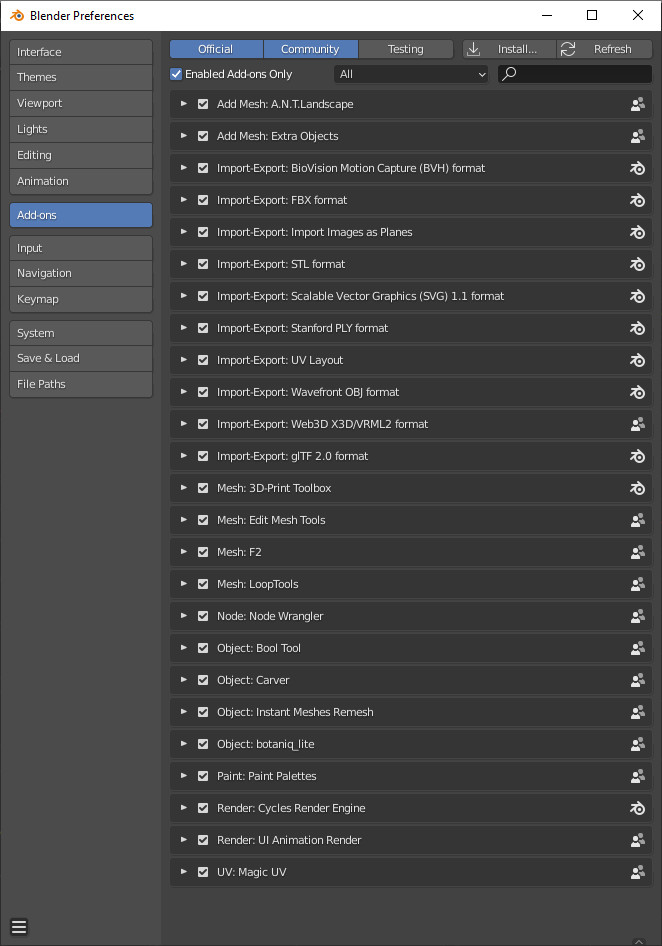Expand Stanford PLY format details
662x946 pixels.
click(x=184, y=328)
